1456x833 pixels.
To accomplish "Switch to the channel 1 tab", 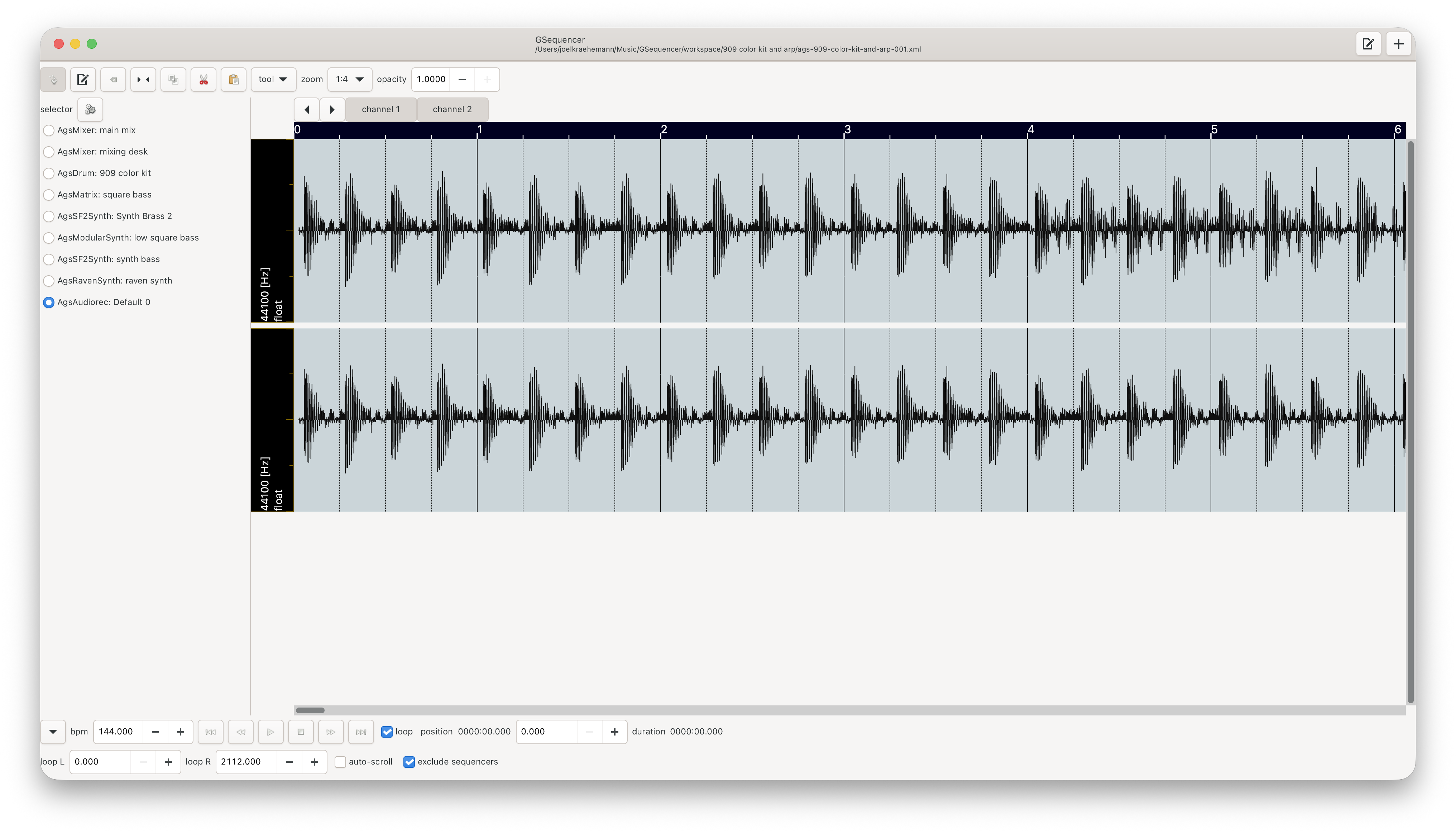I will [381, 109].
